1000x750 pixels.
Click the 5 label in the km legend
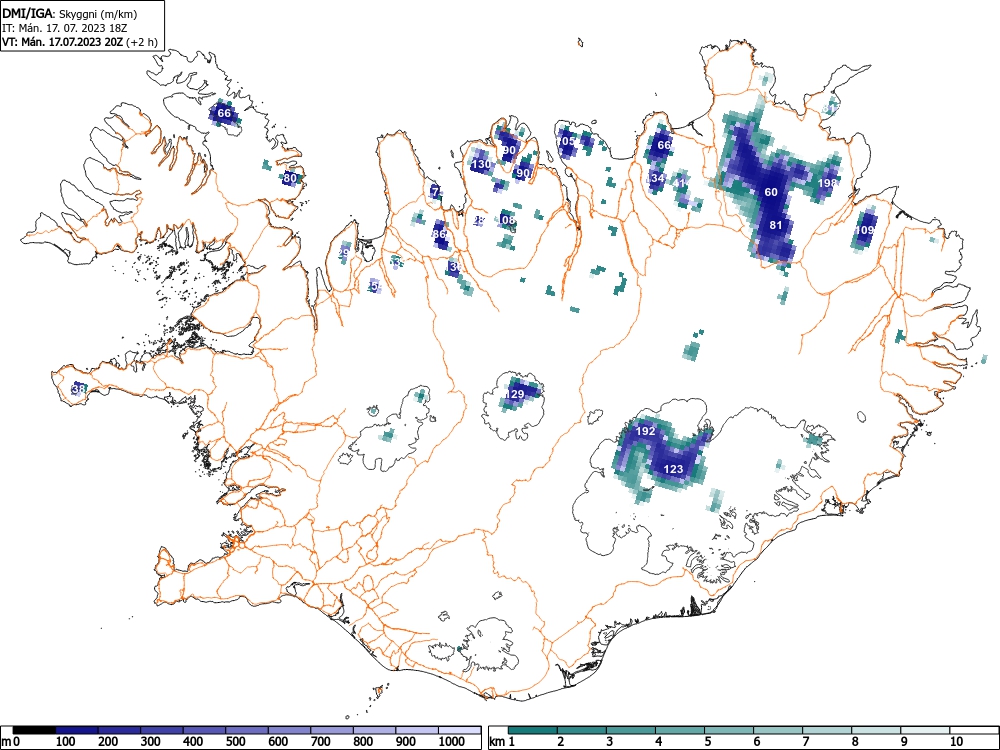tap(708, 741)
